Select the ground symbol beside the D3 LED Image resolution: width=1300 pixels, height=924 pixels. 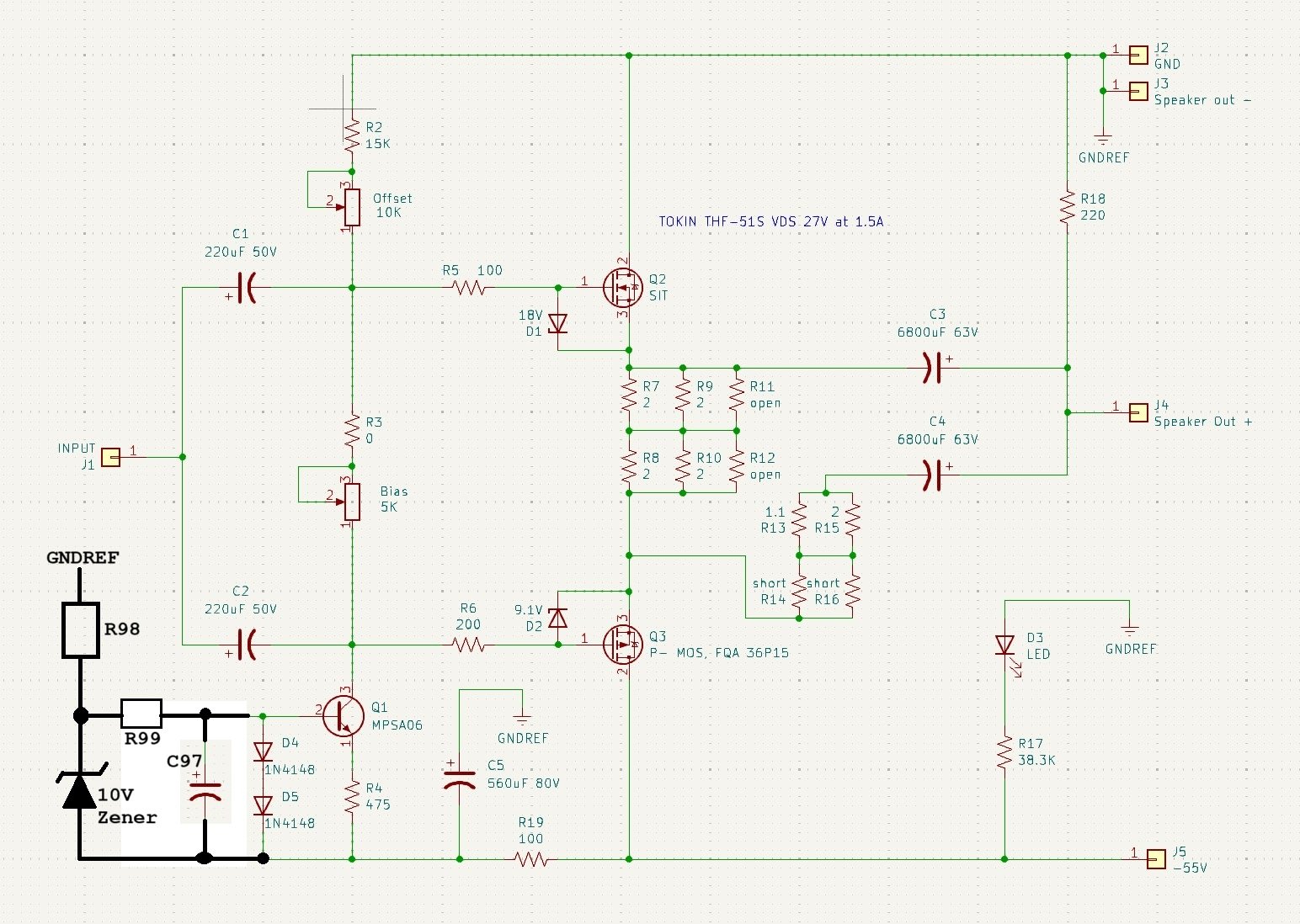1130,630
